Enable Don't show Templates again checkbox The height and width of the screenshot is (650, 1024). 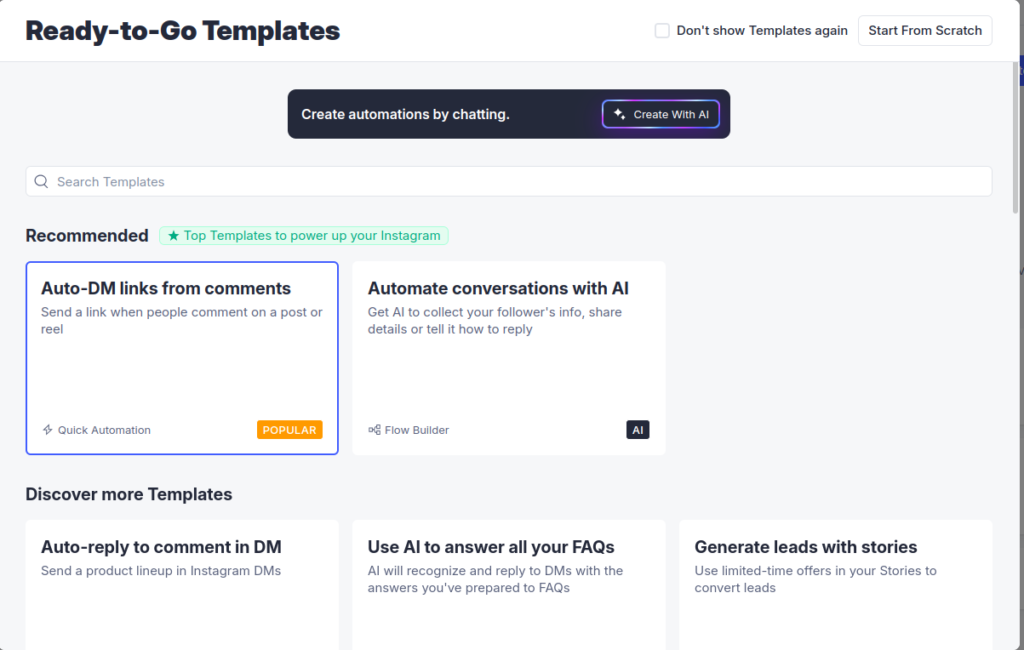click(662, 31)
